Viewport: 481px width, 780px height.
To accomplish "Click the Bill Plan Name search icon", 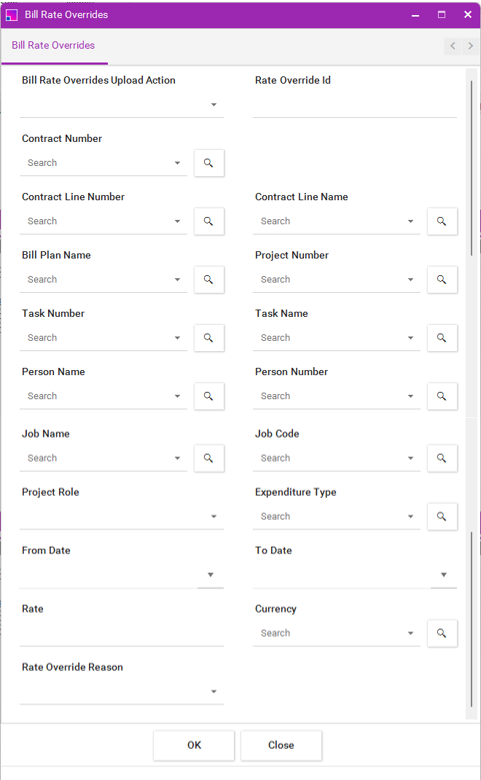I will point(209,280).
